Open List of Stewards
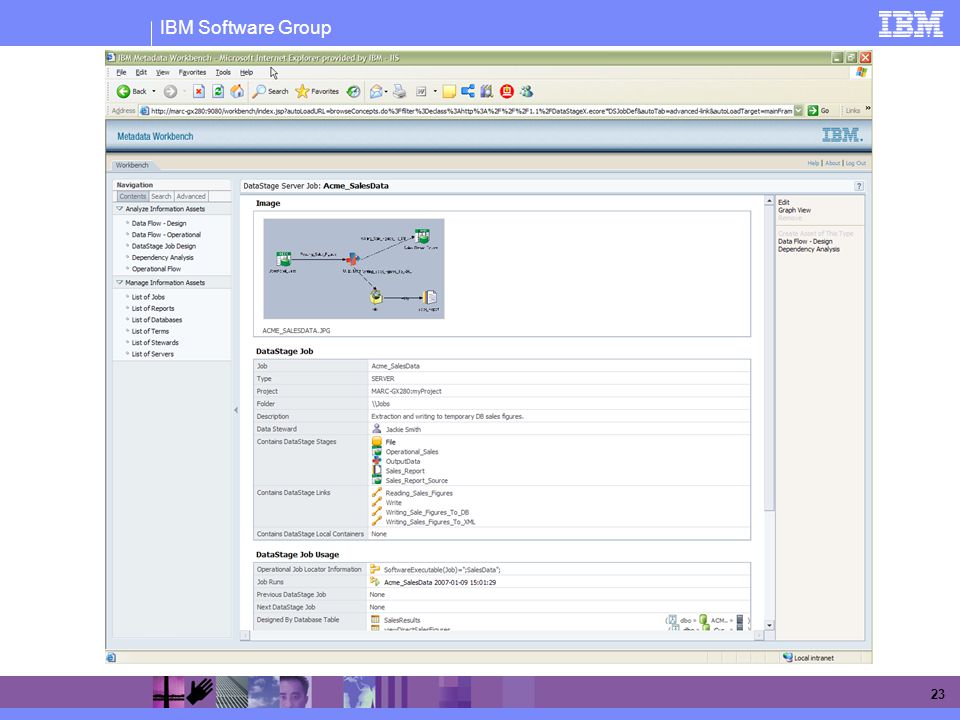Image resolution: width=960 pixels, height=720 pixels. (155, 343)
